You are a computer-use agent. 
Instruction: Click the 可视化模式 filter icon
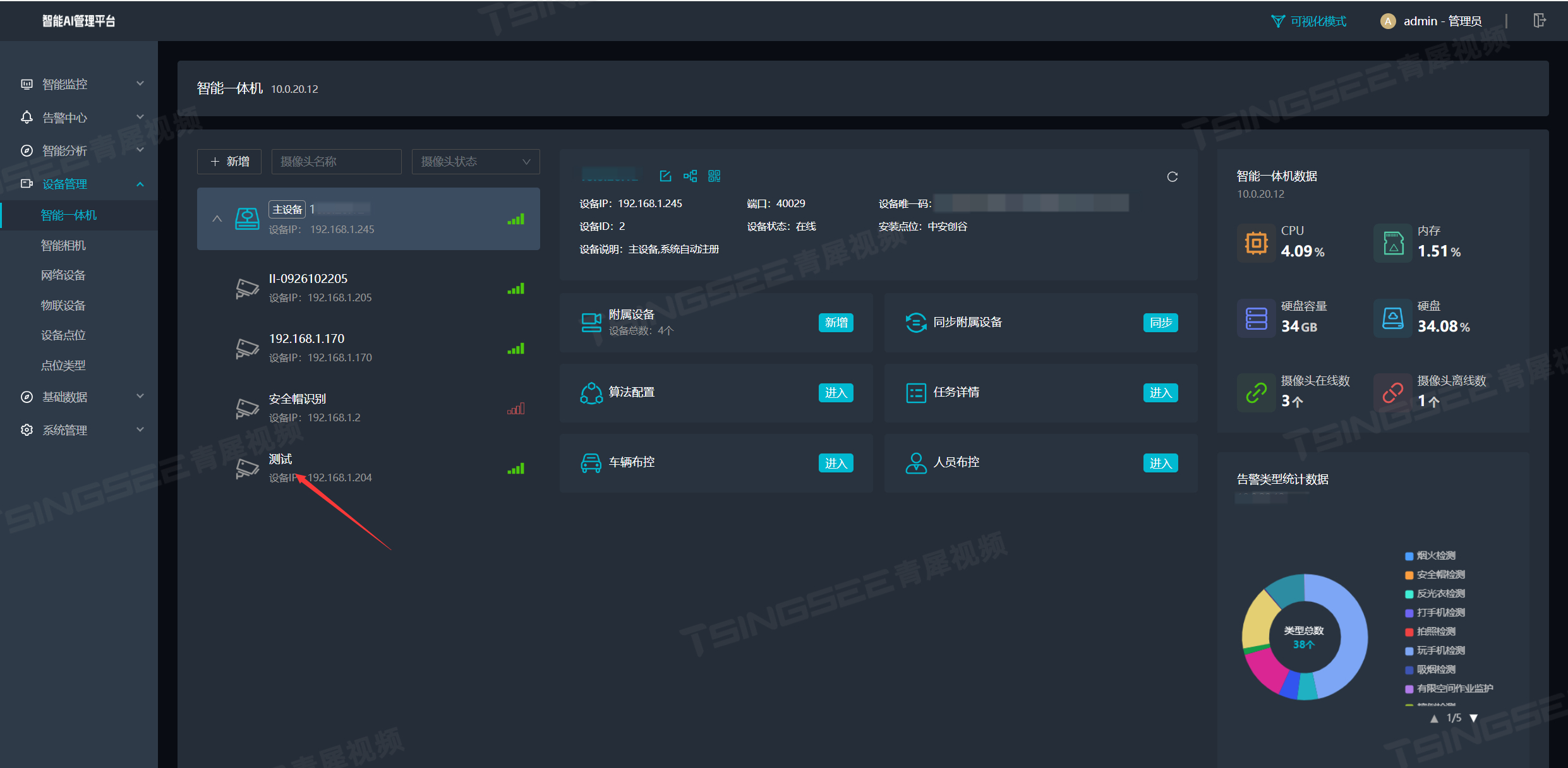[1277, 21]
